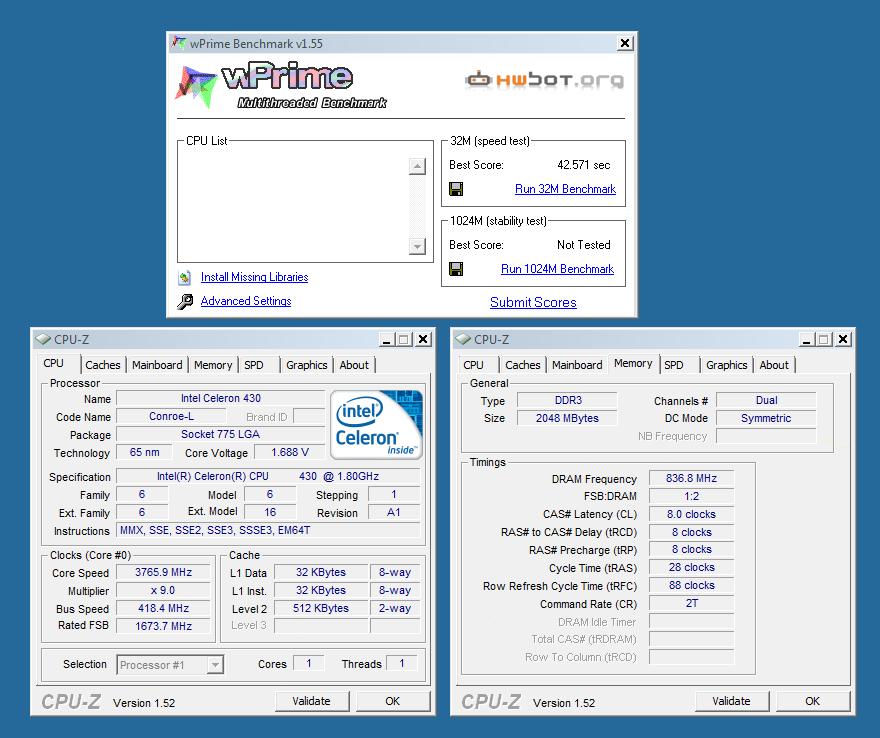Image resolution: width=880 pixels, height=738 pixels.
Task: Click the 2048 MBytes size field
Action: 567,418
